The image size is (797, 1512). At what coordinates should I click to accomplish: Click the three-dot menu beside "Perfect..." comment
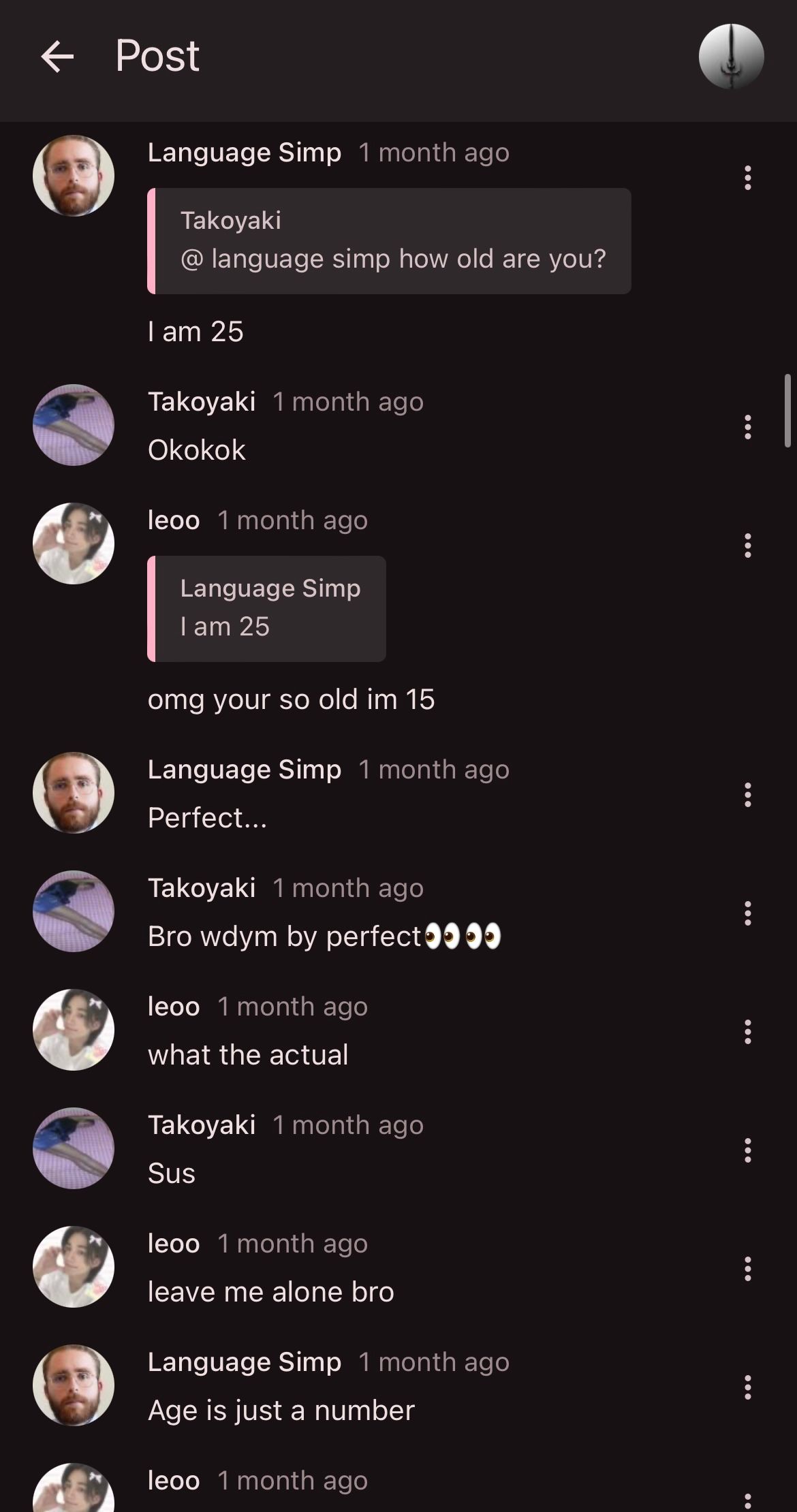point(747,795)
